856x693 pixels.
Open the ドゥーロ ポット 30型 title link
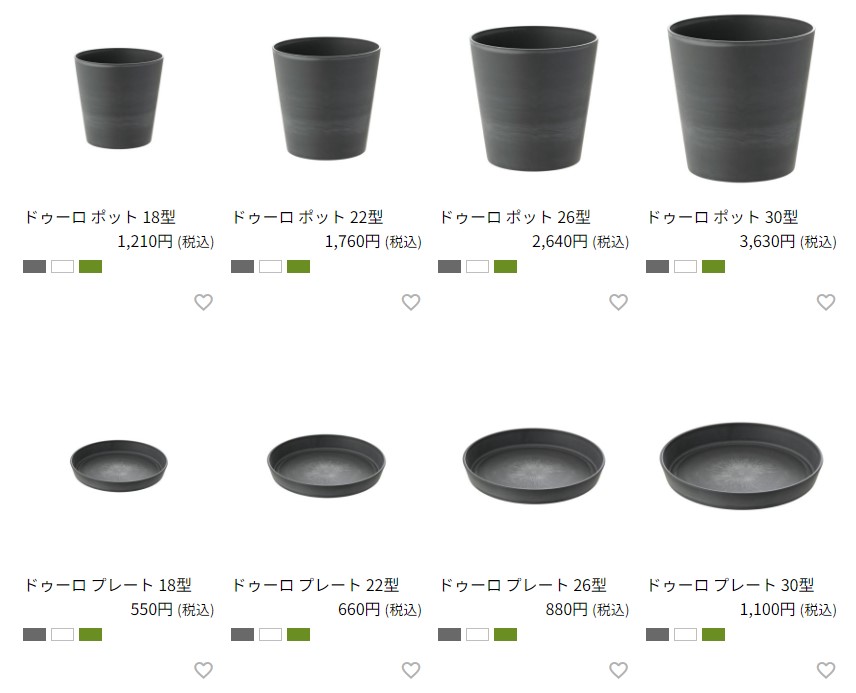(x=722, y=217)
